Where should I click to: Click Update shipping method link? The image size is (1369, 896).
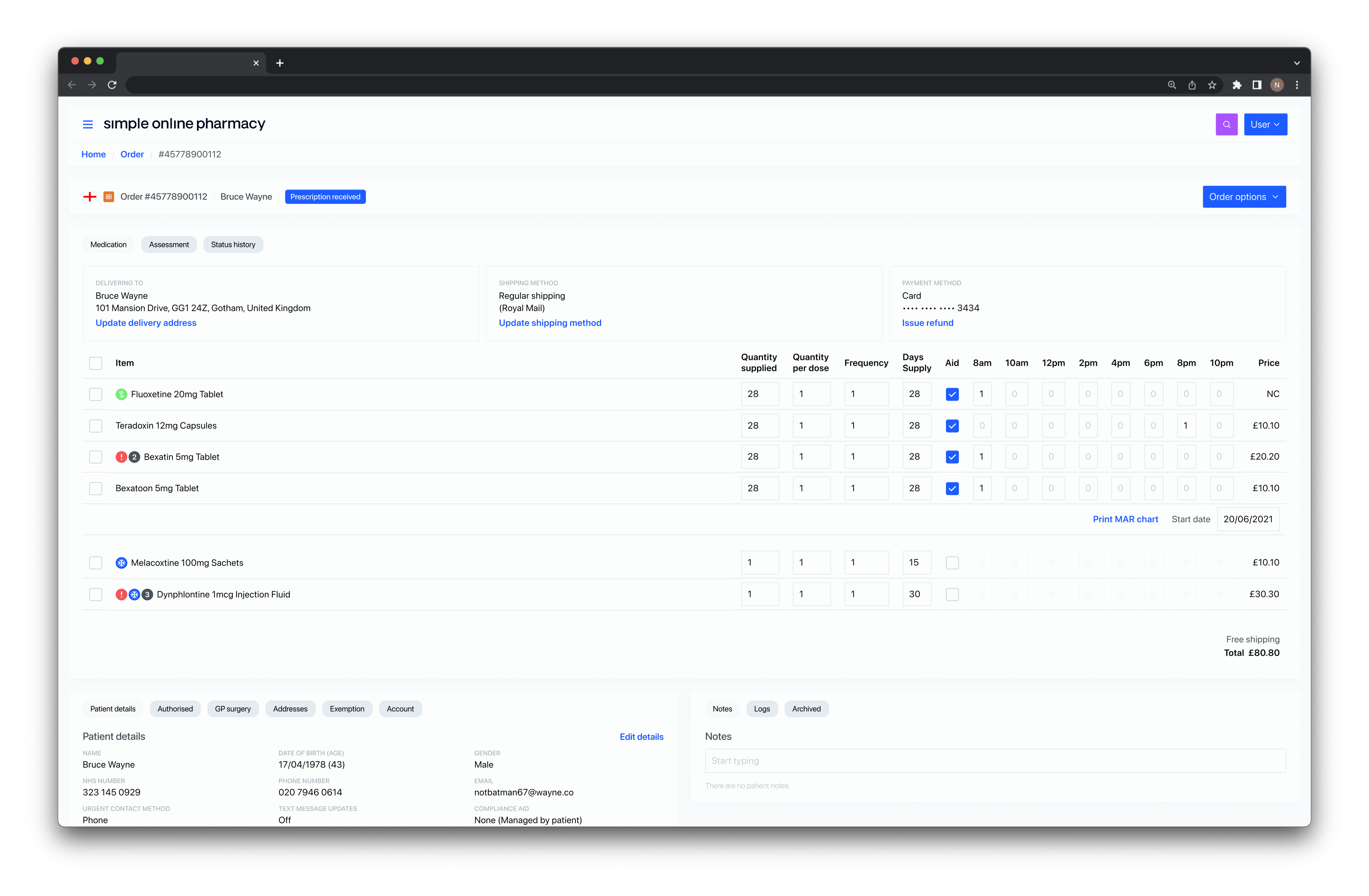point(550,323)
